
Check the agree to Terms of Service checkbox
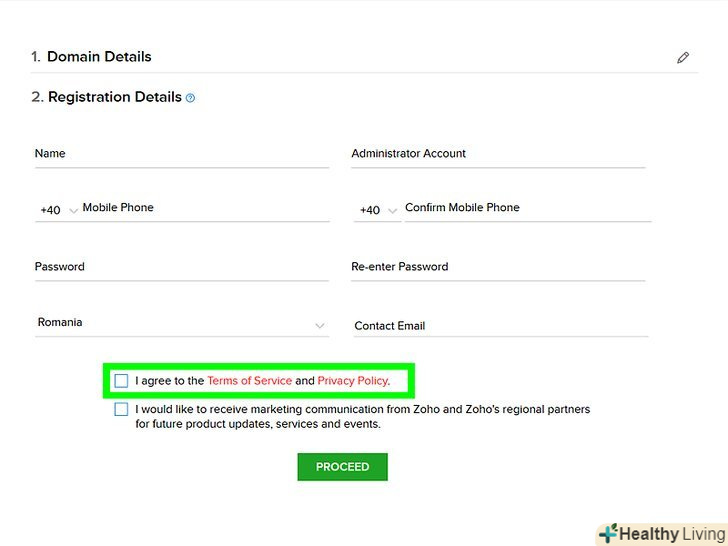(121, 381)
